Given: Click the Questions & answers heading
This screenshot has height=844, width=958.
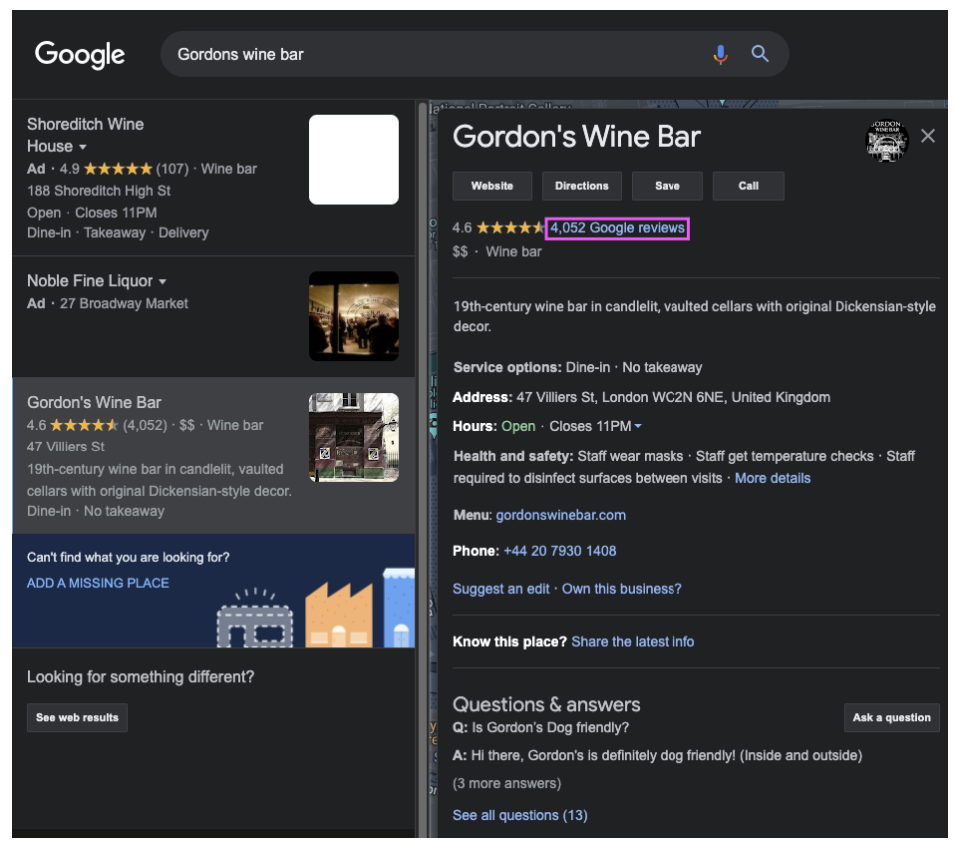Looking at the screenshot, I should point(546,705).
